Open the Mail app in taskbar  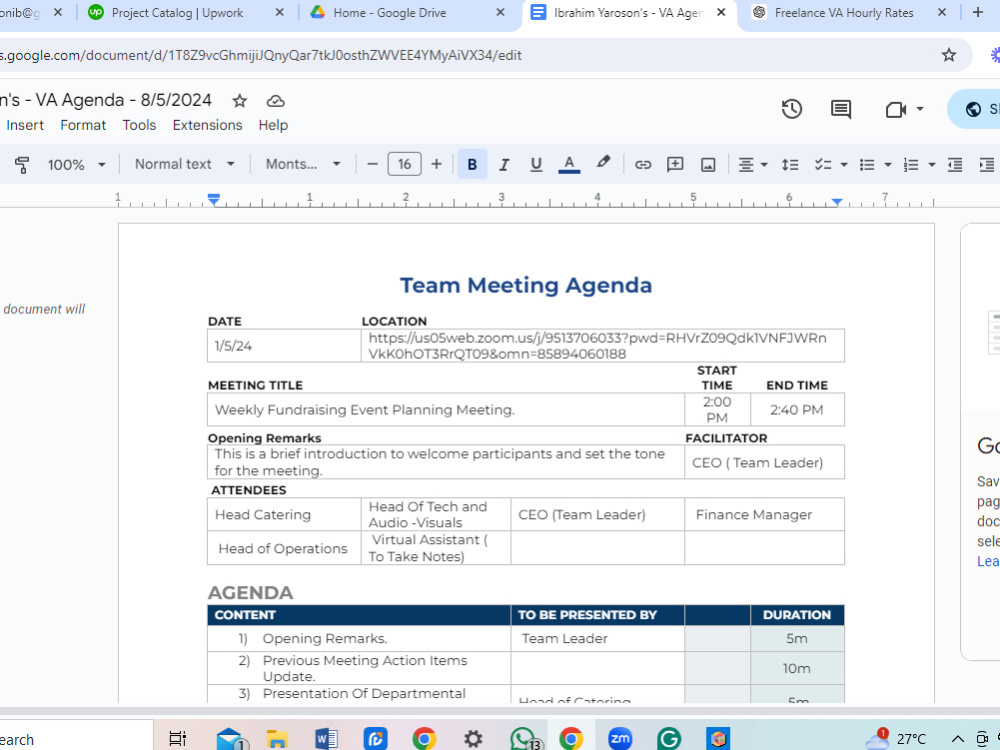[229, 739]
